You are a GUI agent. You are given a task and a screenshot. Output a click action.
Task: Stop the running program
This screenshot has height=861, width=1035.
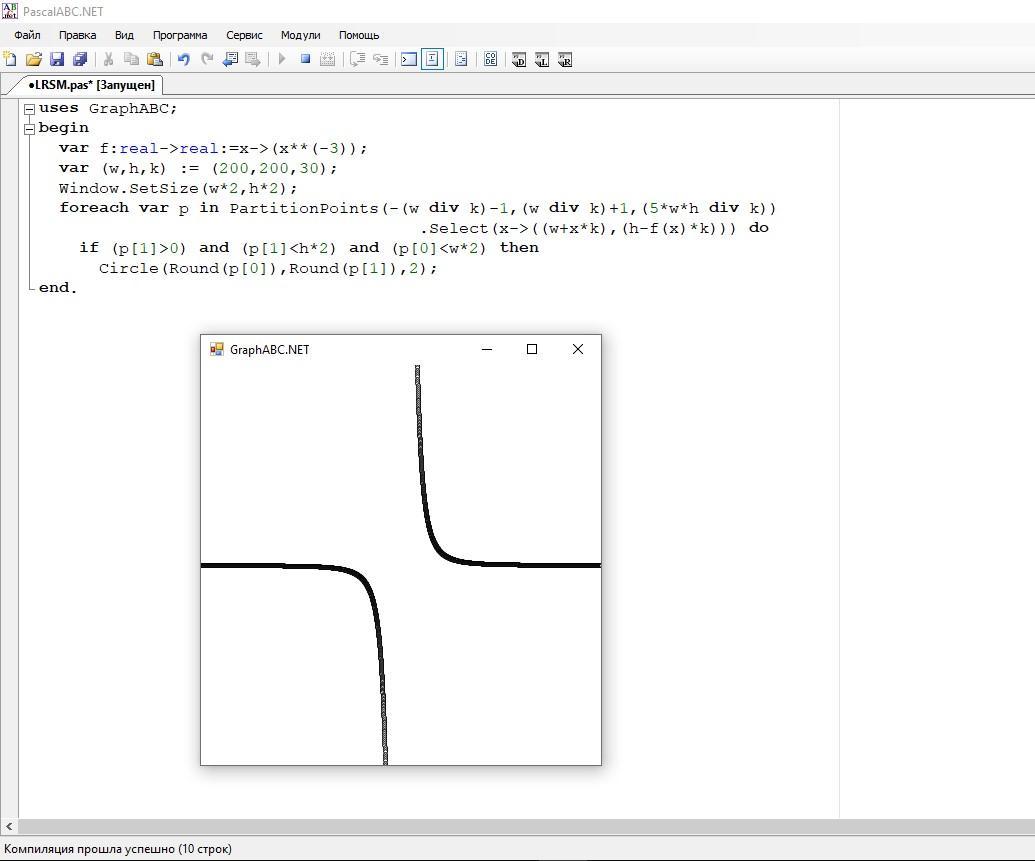coord(305,60)
